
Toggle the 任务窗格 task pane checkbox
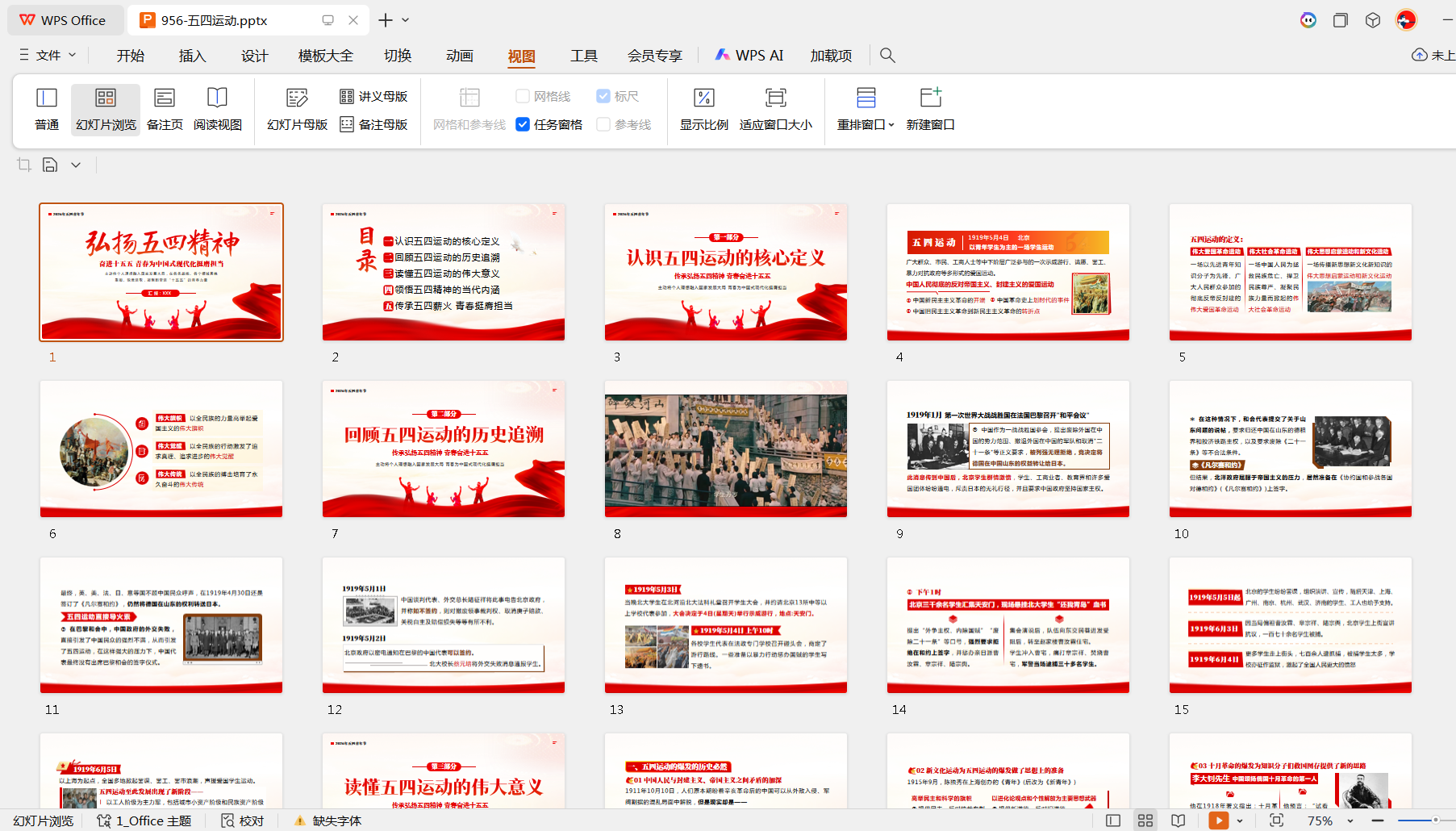[523, 124]
